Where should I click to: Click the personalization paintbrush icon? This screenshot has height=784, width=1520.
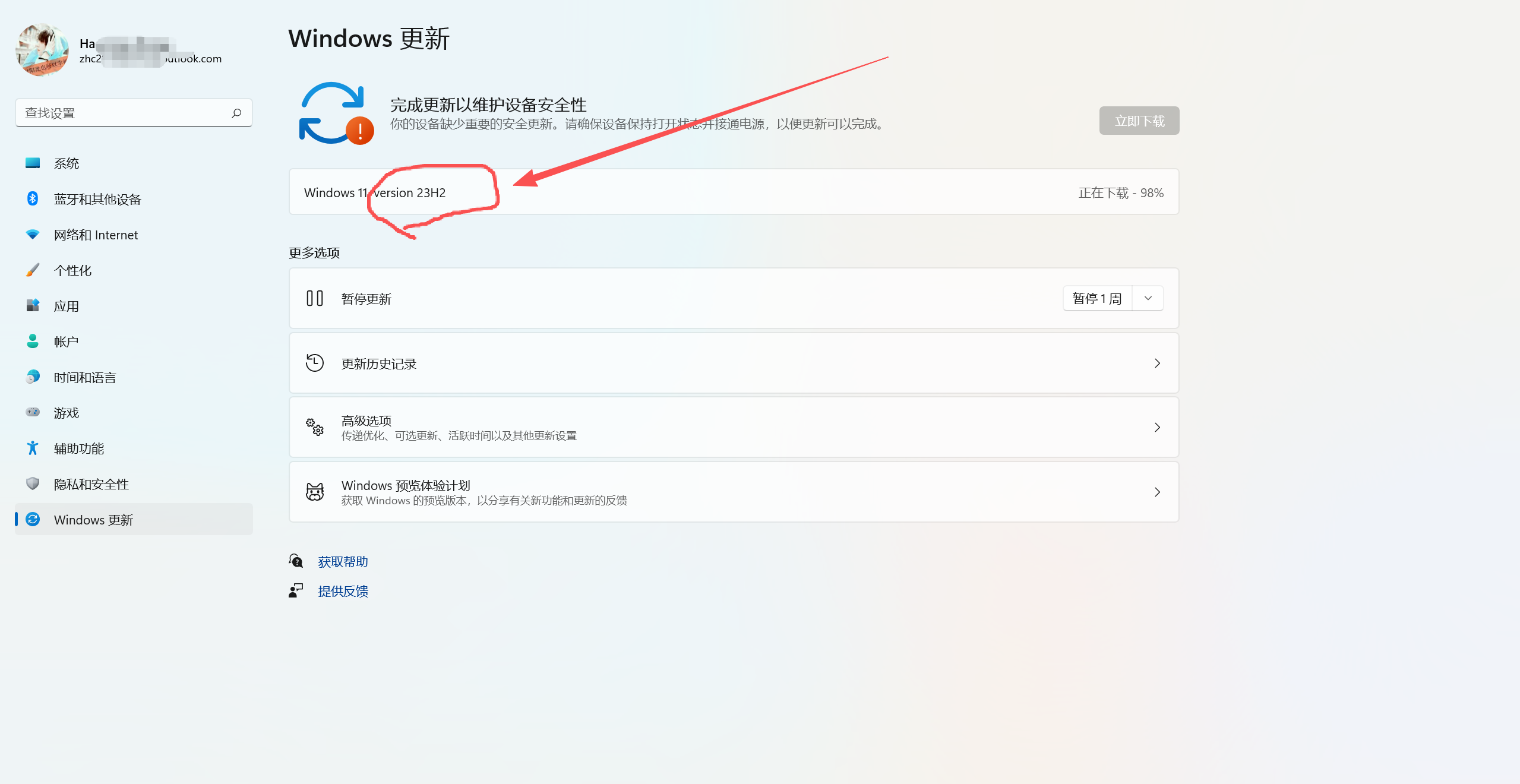click(x=33, y=270)
